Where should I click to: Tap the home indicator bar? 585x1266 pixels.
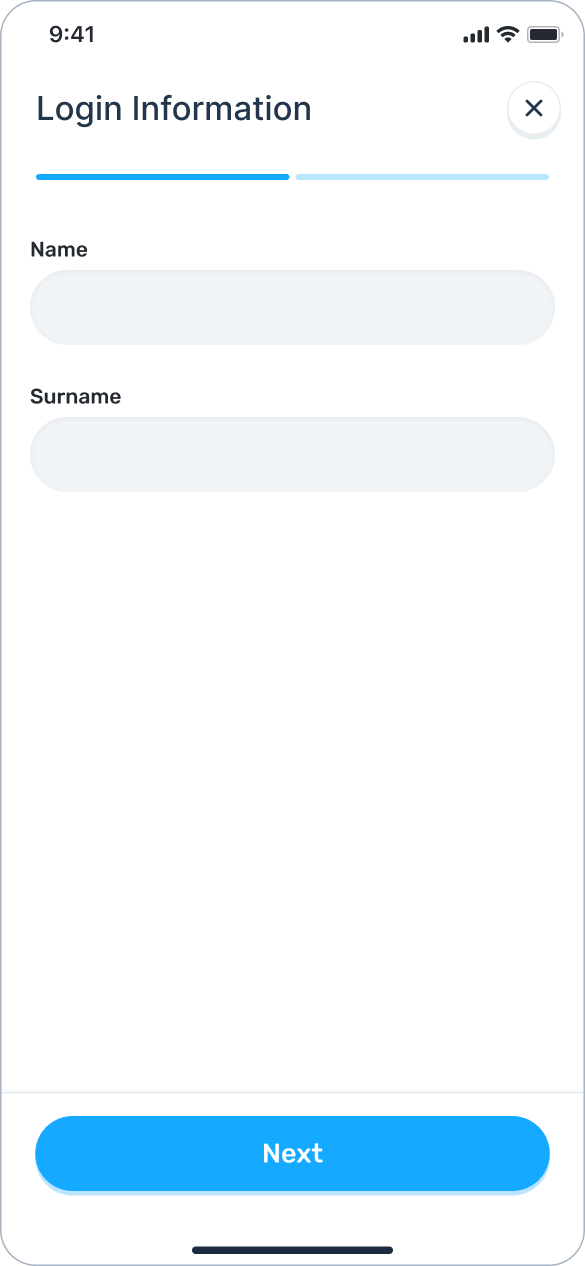pyautogui.click(x=292, y=1250)
